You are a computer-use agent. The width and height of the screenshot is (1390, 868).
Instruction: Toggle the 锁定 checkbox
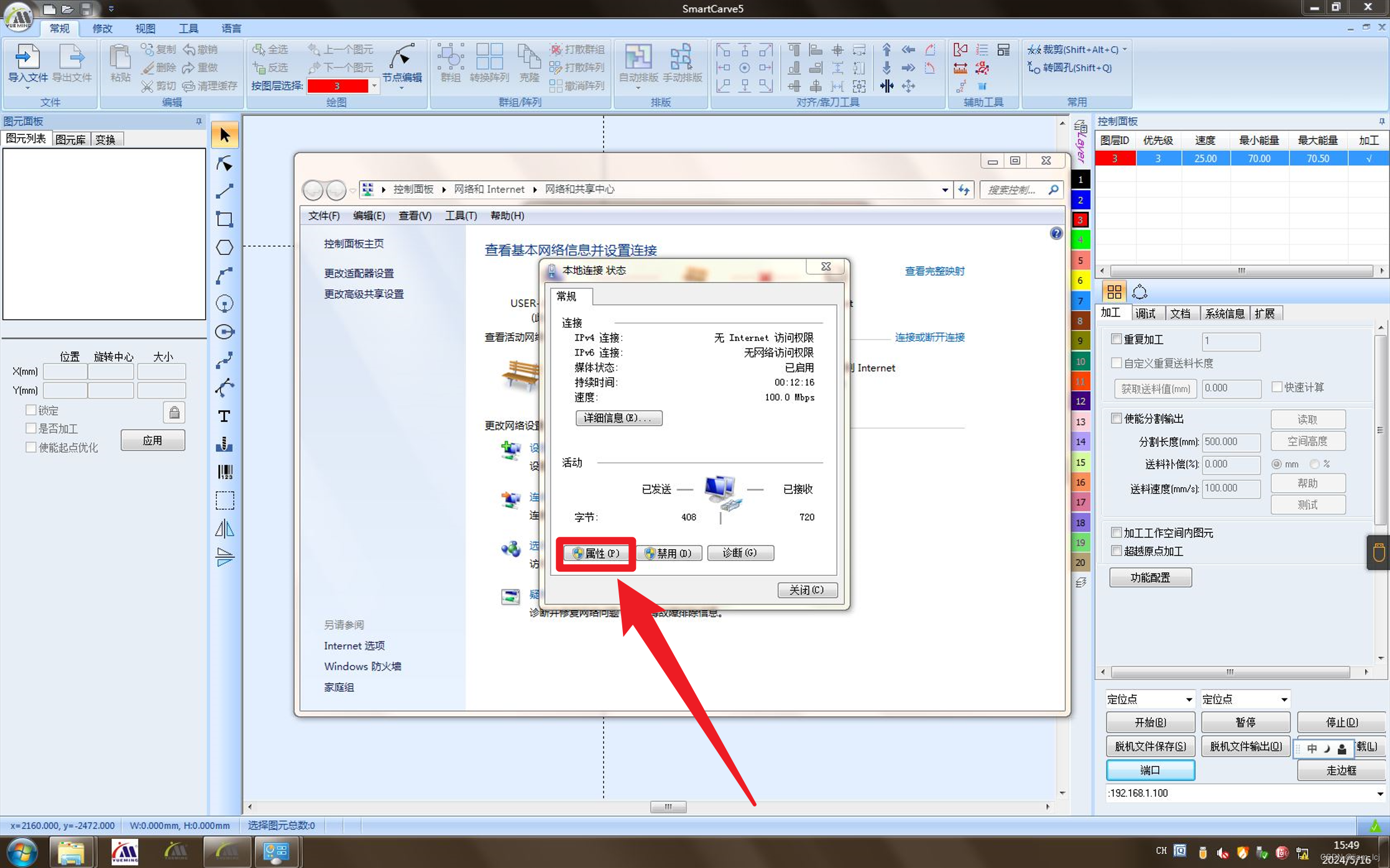point(30,410)
